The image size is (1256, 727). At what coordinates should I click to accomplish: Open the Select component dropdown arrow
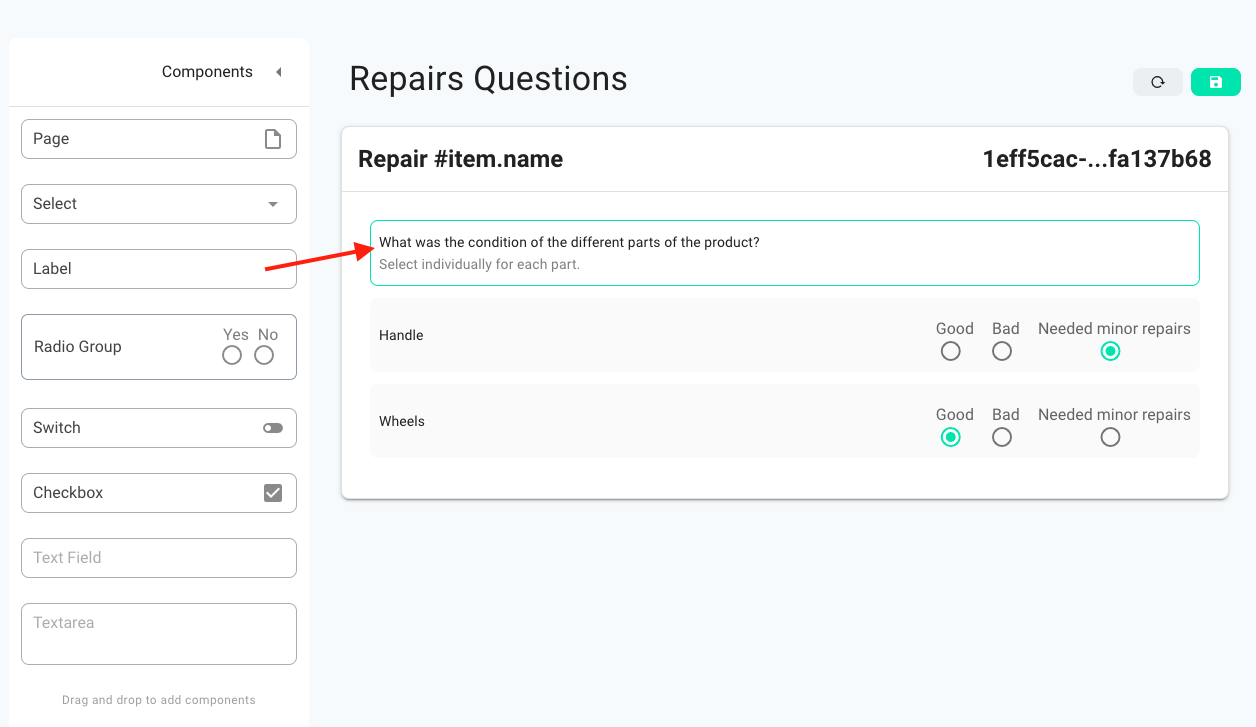[x=273, y=204]
